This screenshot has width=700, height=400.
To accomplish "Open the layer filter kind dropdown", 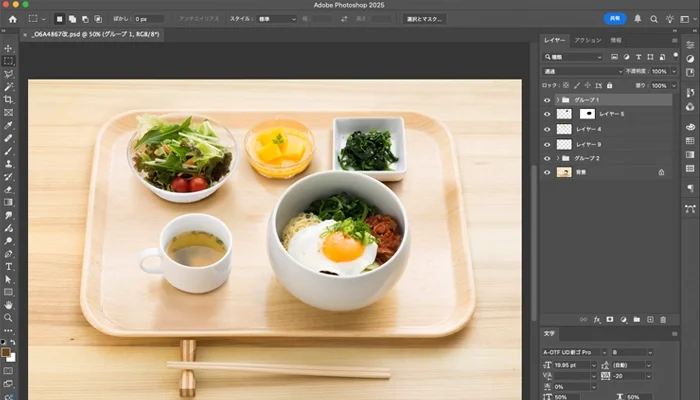I will [x=573, y=57].
